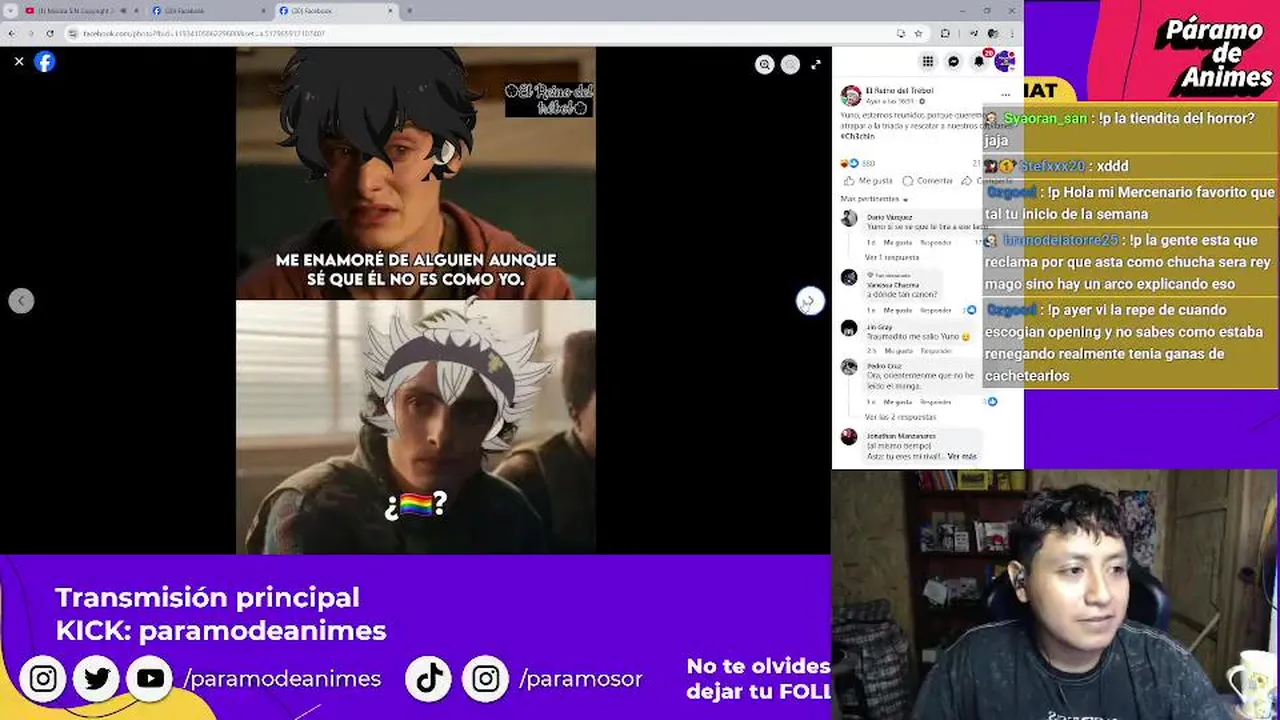This screenshot has width=1280, height=720.
Task: Click Me gusta under Dario Vazquez comment
Action: coord(898,242)
